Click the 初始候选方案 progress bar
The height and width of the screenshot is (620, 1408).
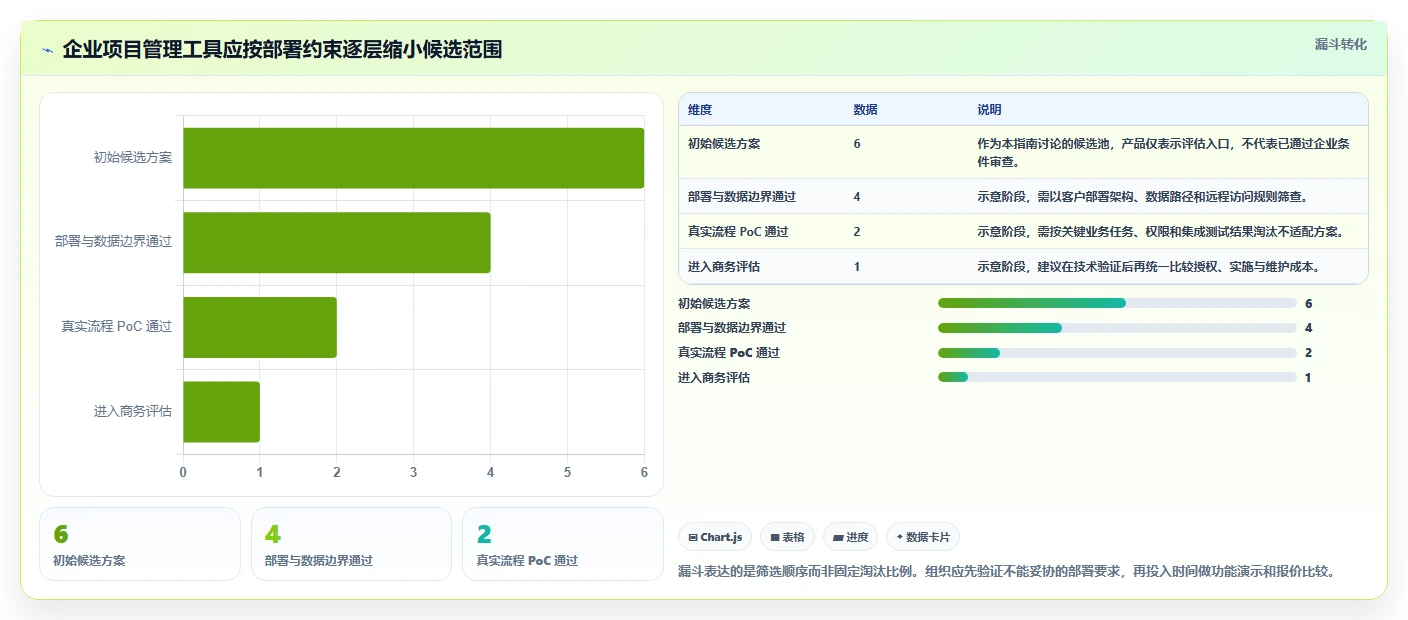1117,303
